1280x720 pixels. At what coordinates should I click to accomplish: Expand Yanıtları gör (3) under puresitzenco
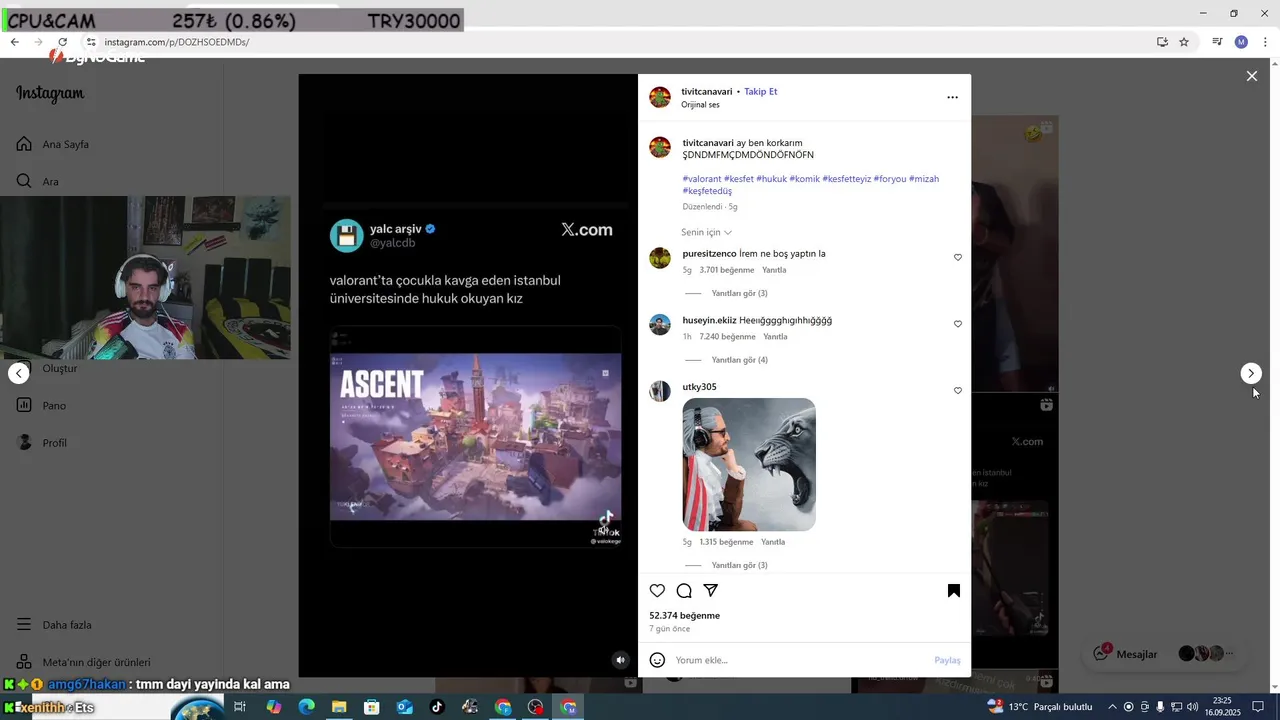coord(739,293)
